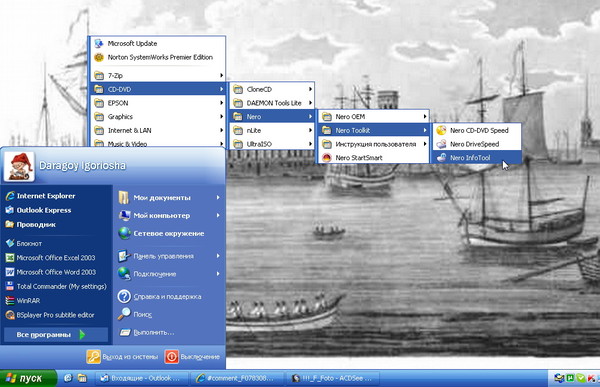Open the Graphics program group
Viewport: 600px width, 387px height.
pos(157,117)
